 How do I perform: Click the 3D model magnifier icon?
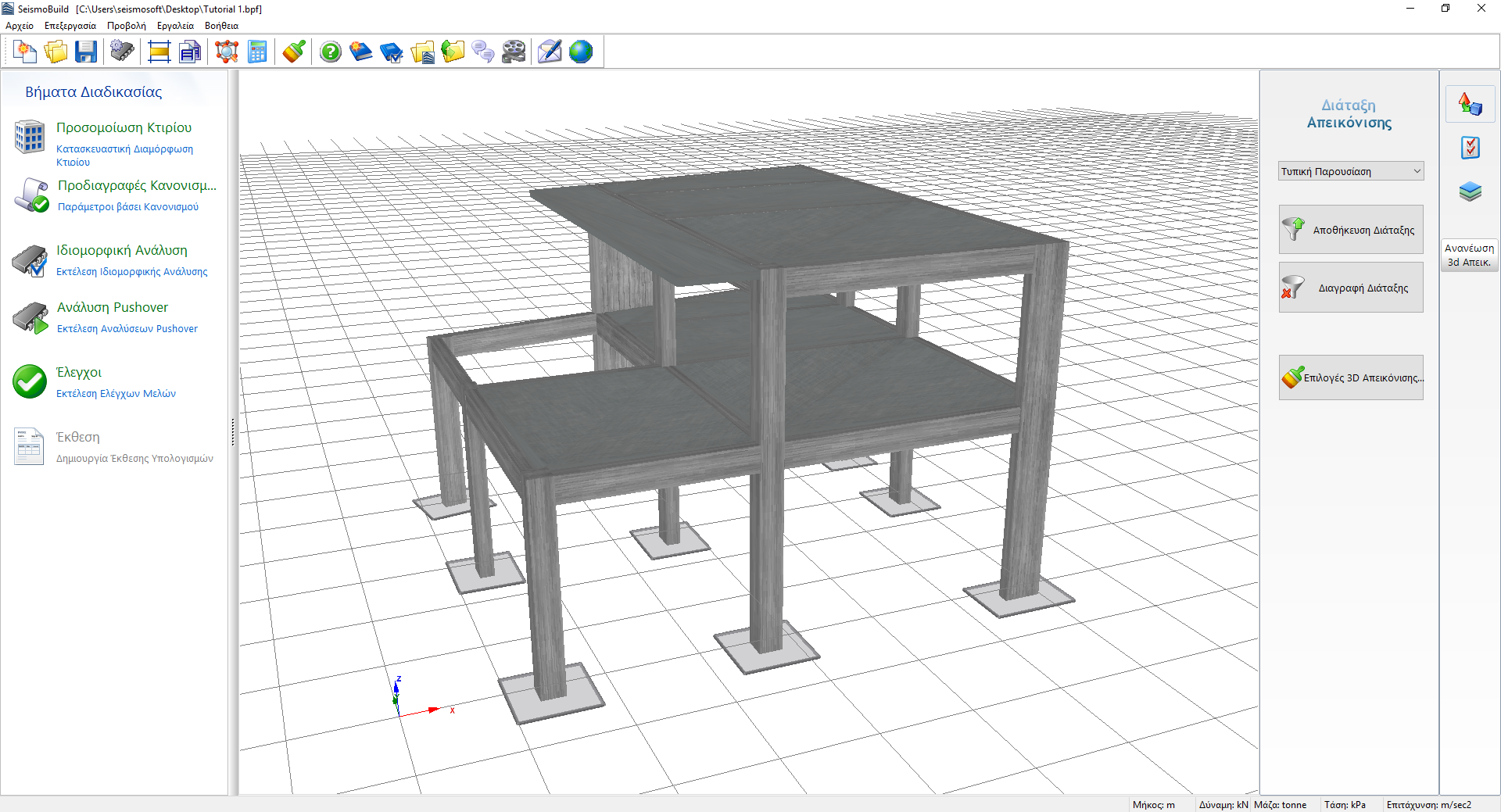pos(227,52)
